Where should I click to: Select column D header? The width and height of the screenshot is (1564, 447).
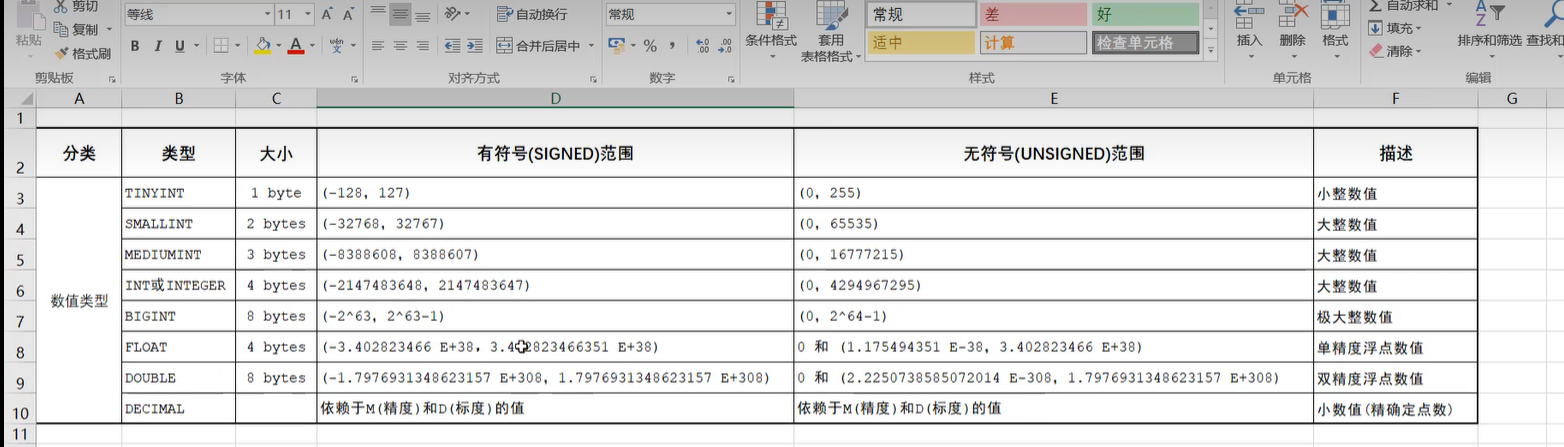555,98
